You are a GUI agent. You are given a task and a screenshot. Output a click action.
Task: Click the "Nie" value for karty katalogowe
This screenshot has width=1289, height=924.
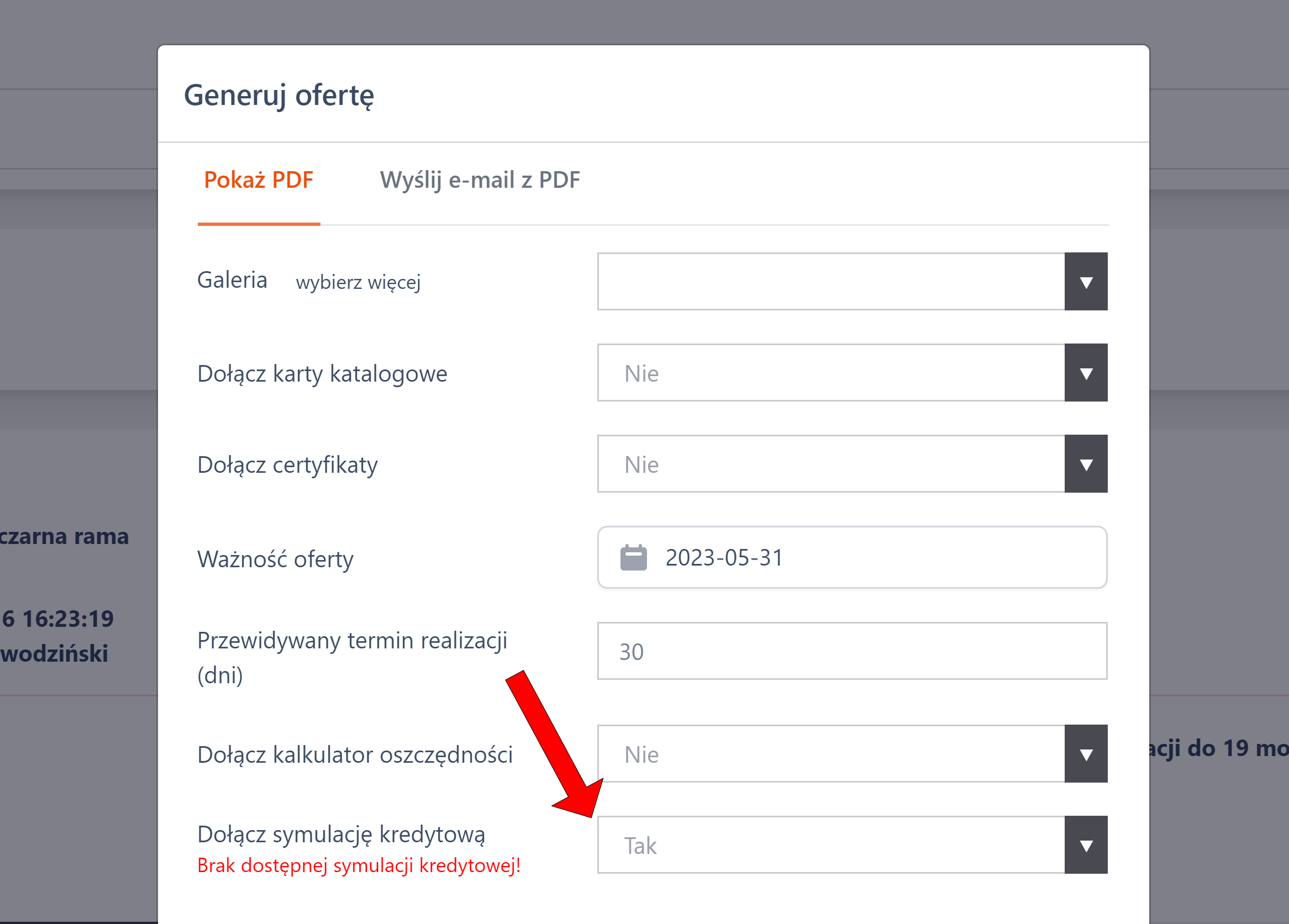[x=641, y=373]
